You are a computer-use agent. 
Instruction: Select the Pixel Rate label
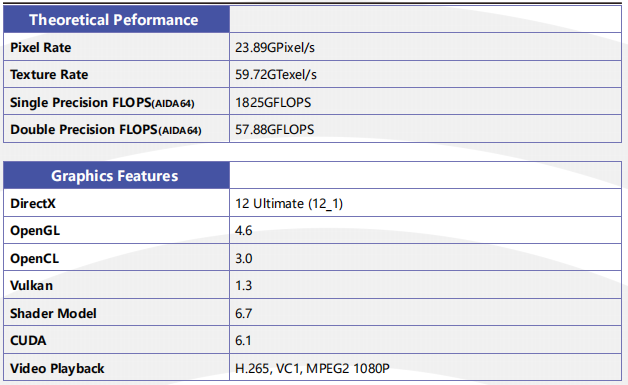40,47
